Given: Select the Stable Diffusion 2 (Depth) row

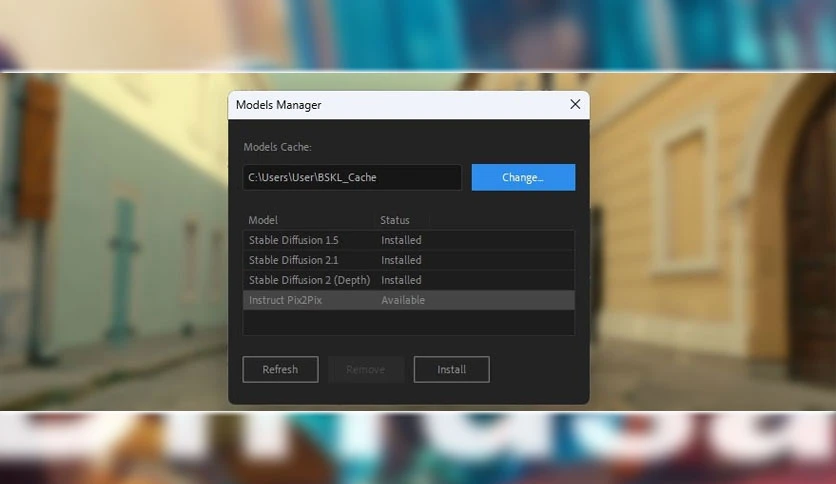Looking at the screenshot, I should (408, 280).
